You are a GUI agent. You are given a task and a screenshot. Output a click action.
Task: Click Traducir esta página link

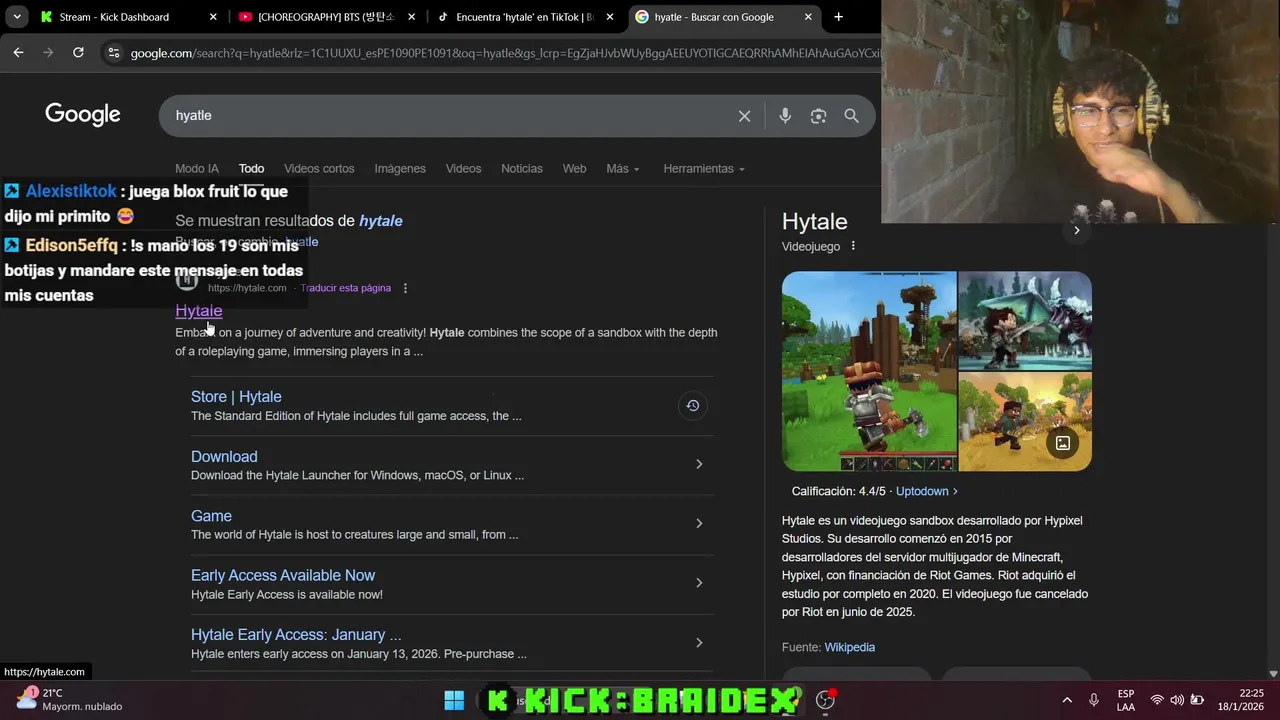(345, 288)
